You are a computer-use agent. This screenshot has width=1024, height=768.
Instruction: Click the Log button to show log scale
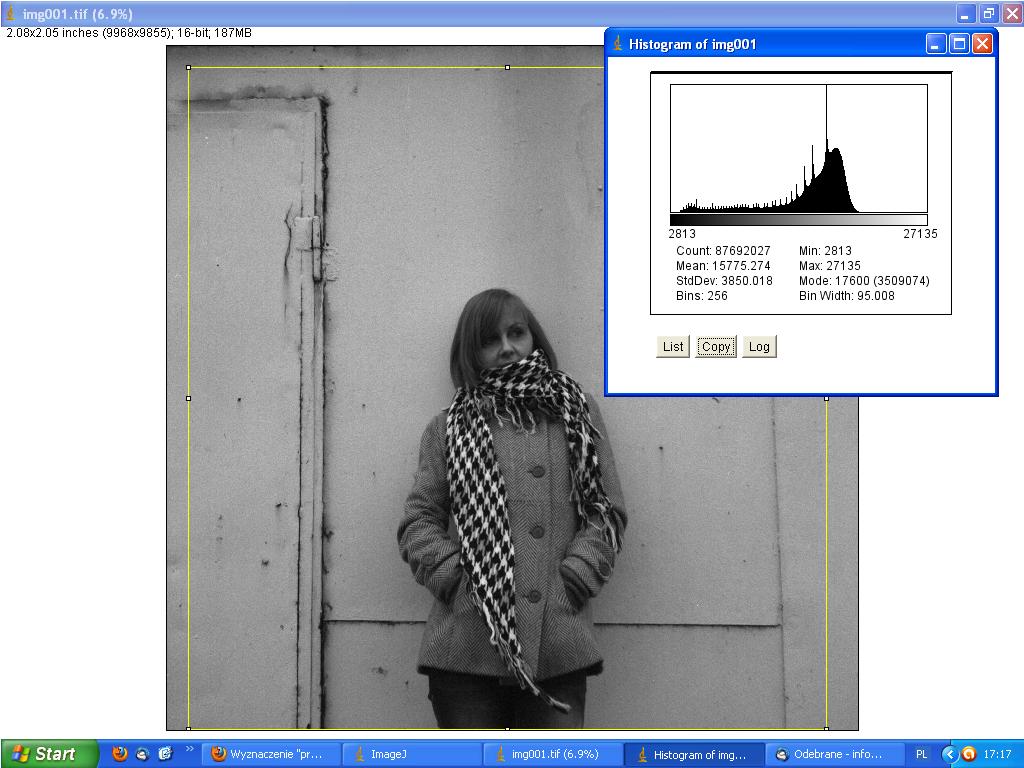pos(759,347)
